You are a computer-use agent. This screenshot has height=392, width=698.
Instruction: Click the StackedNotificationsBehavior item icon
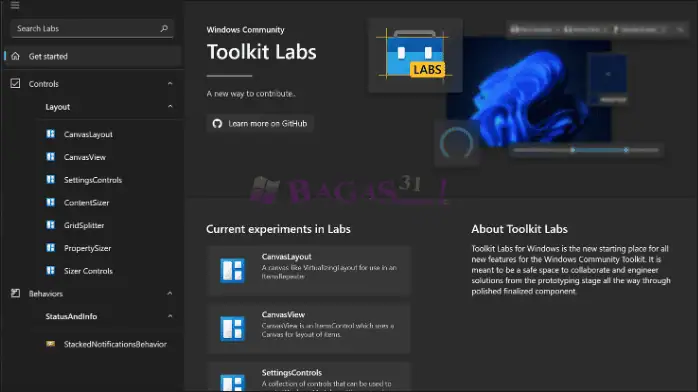51,344
